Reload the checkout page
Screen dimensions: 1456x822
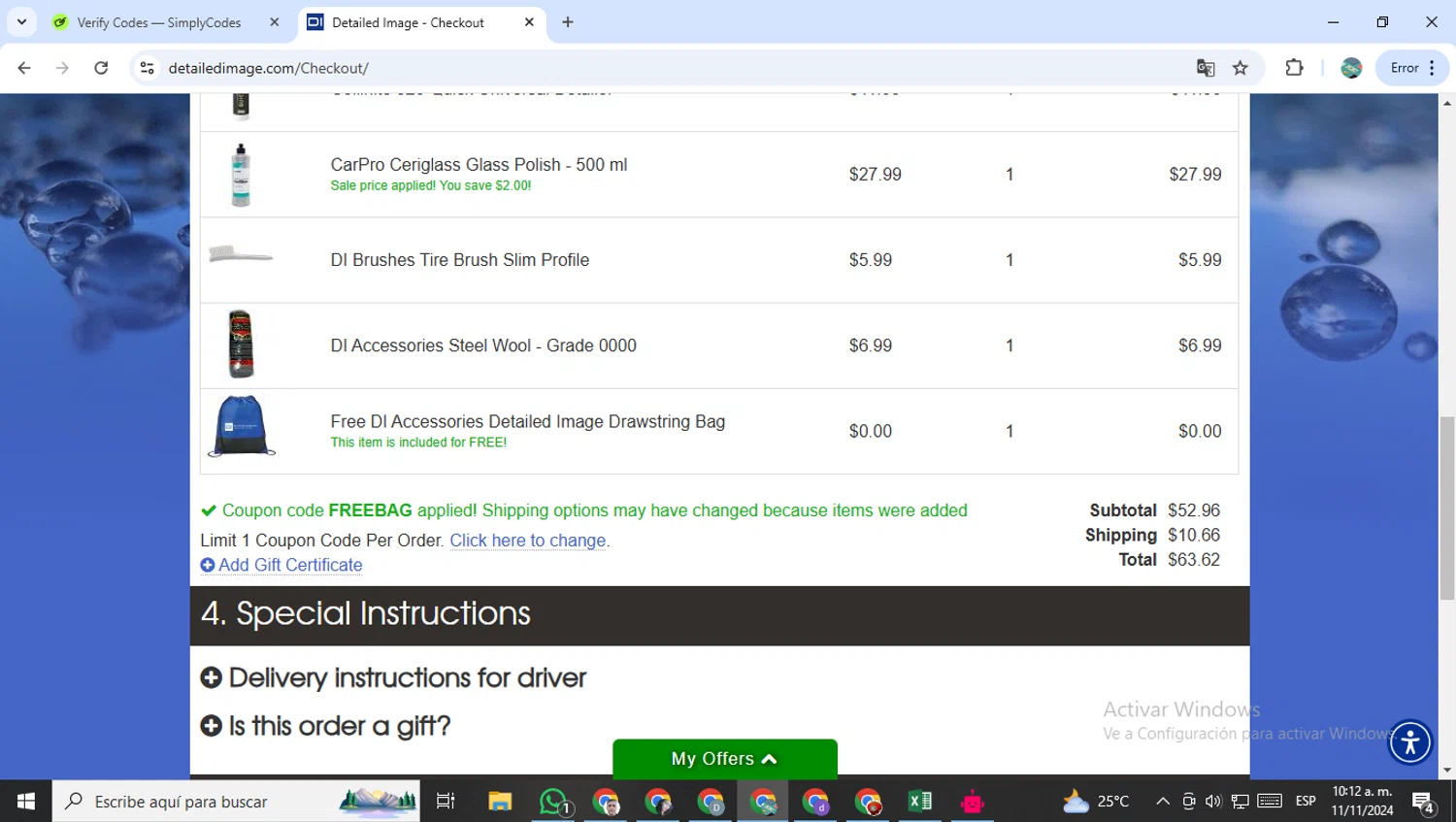(101, 68)
